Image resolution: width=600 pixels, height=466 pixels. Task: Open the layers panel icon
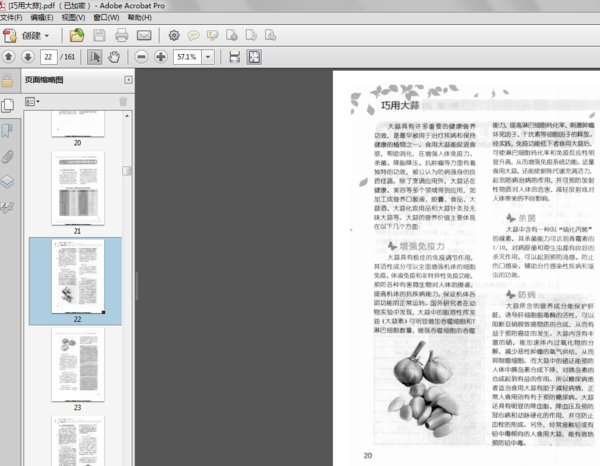click(x=7, y=182)
